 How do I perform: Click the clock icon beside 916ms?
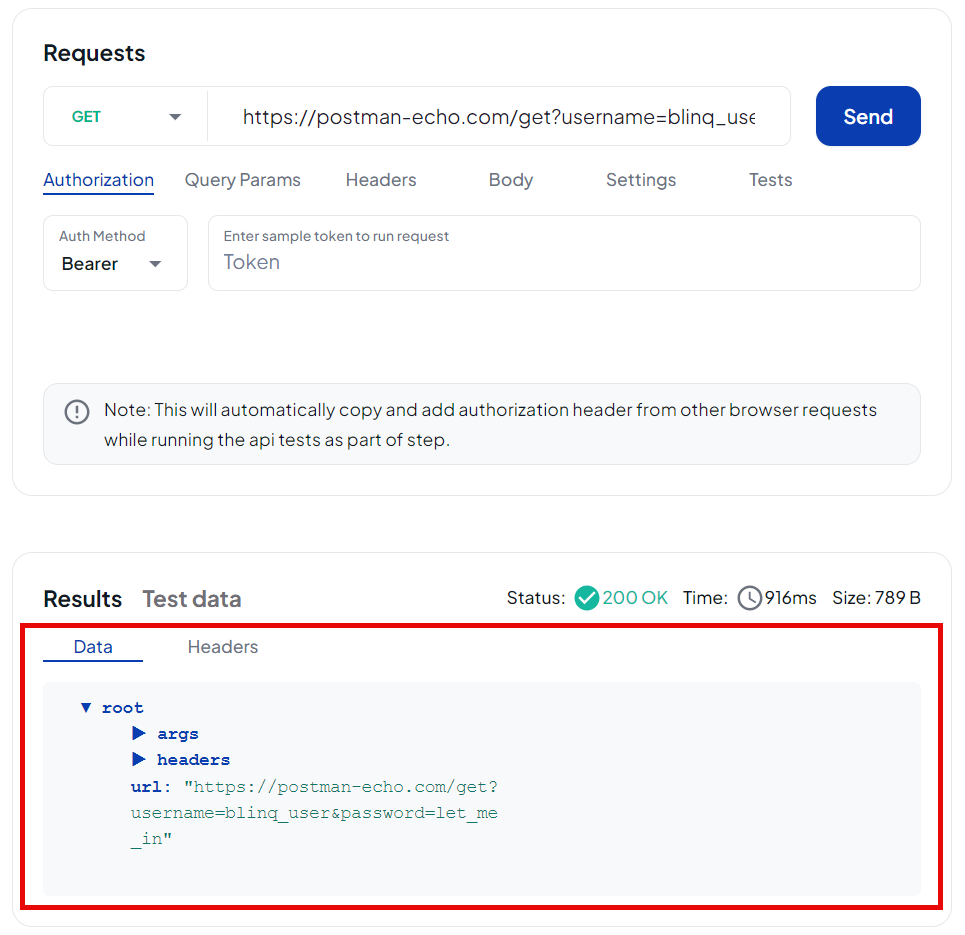point(750,598)
